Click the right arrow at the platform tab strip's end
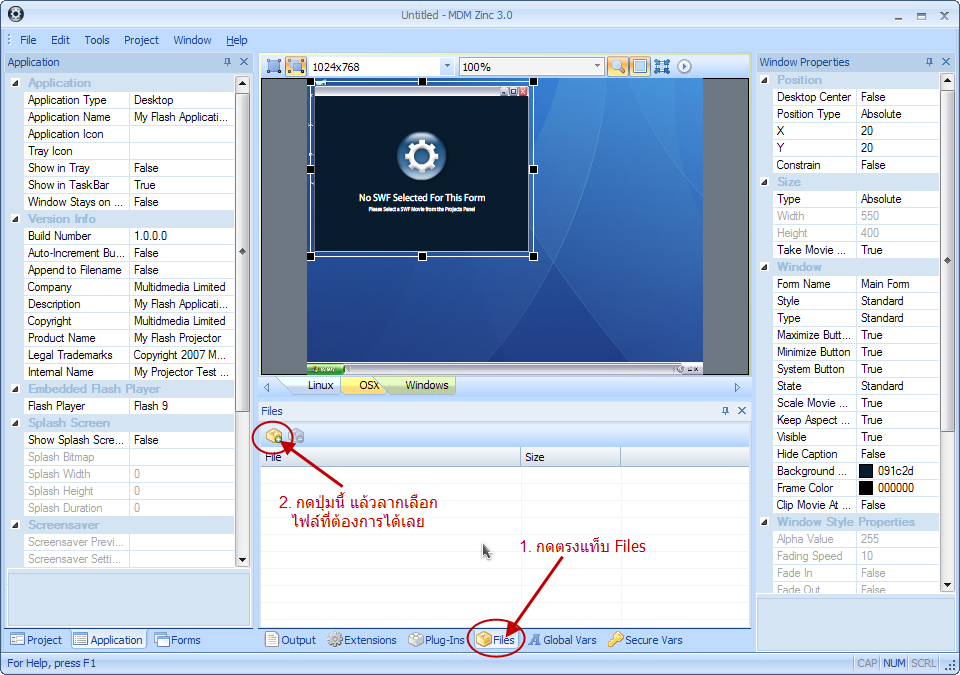Screen dimensions: 960x675 (x=737, y=387)
